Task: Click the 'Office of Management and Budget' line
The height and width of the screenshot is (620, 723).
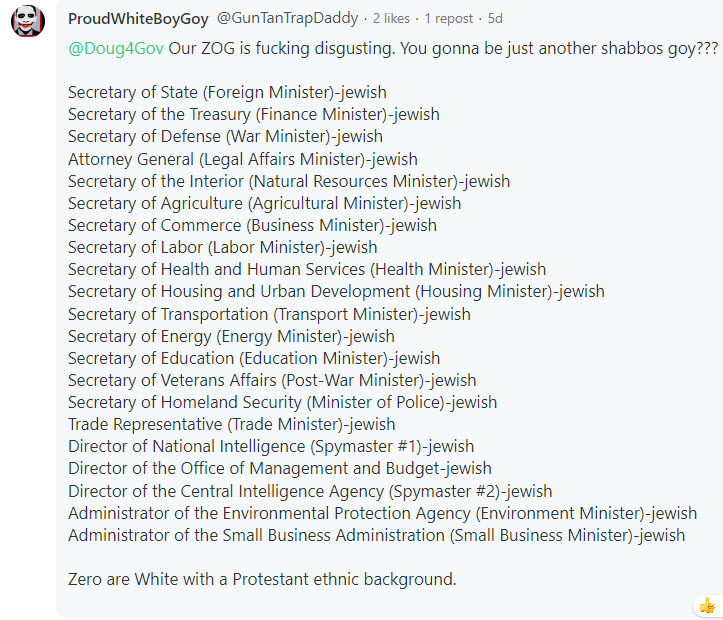Action: click(280, 468)
